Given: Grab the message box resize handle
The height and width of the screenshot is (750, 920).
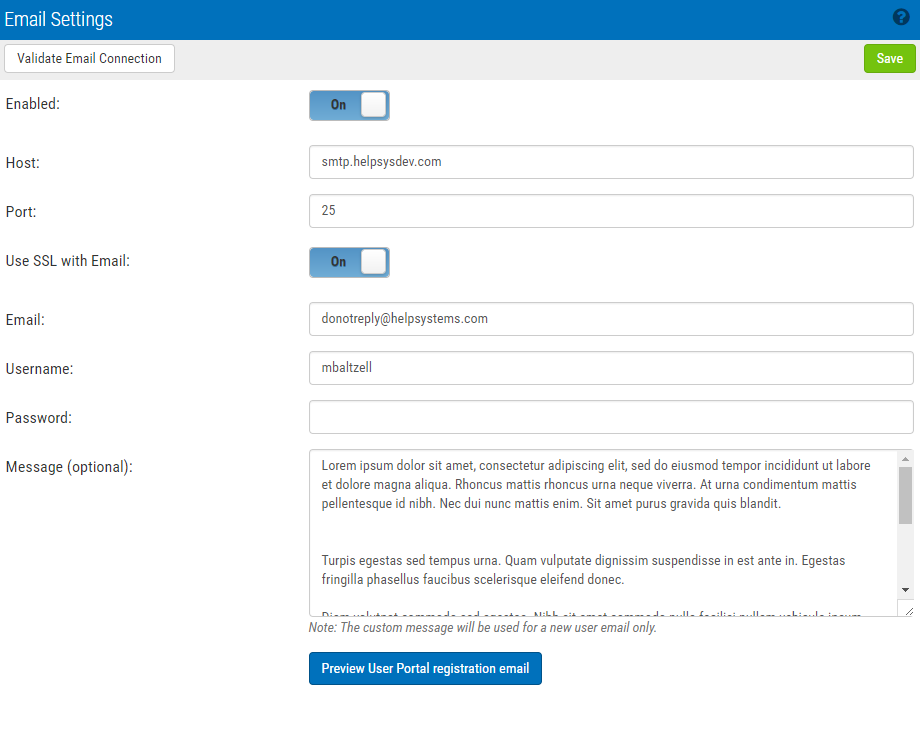Looking at the screenshot, I should click(x=906, y=609).
